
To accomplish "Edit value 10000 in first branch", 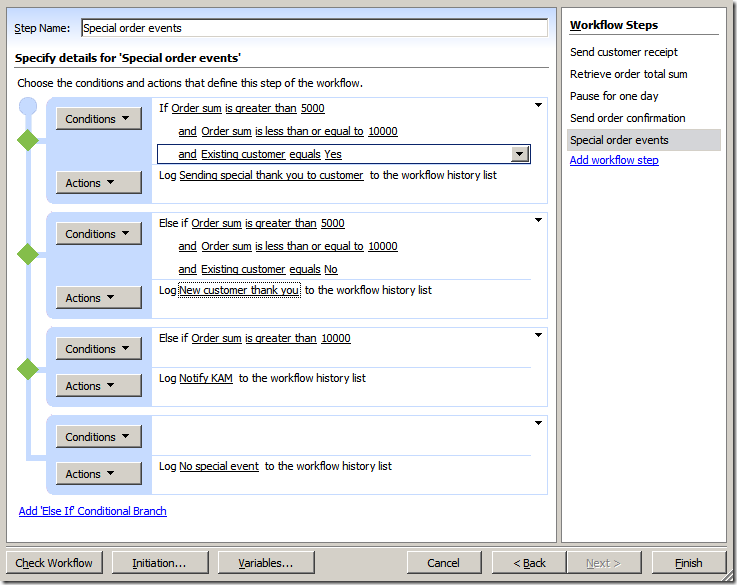I will click(x=383, y=131).
